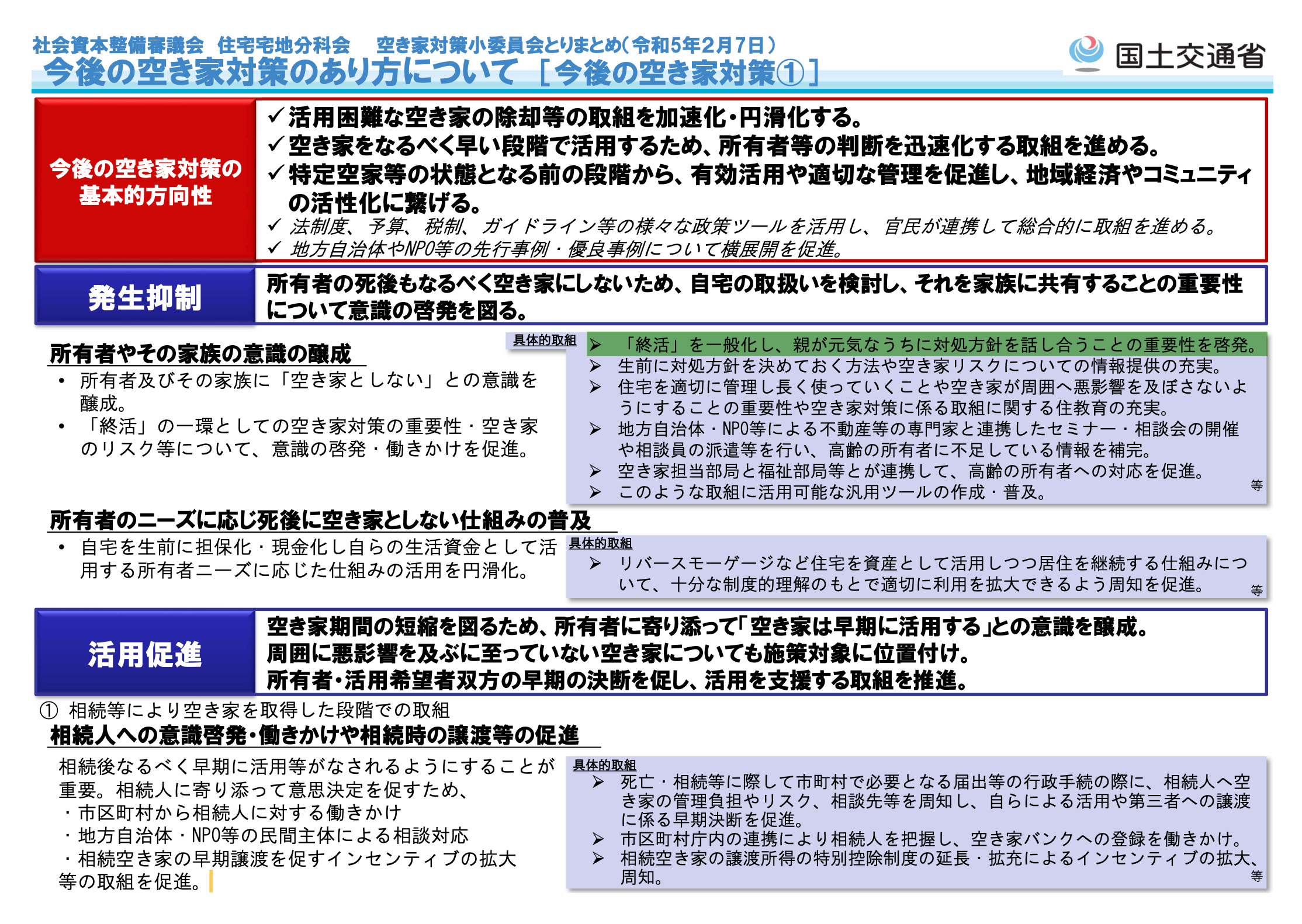This screenshot has height=924, width=1302.
Task: Click the blue 活用促進 section header box
Action: [145, 652]
